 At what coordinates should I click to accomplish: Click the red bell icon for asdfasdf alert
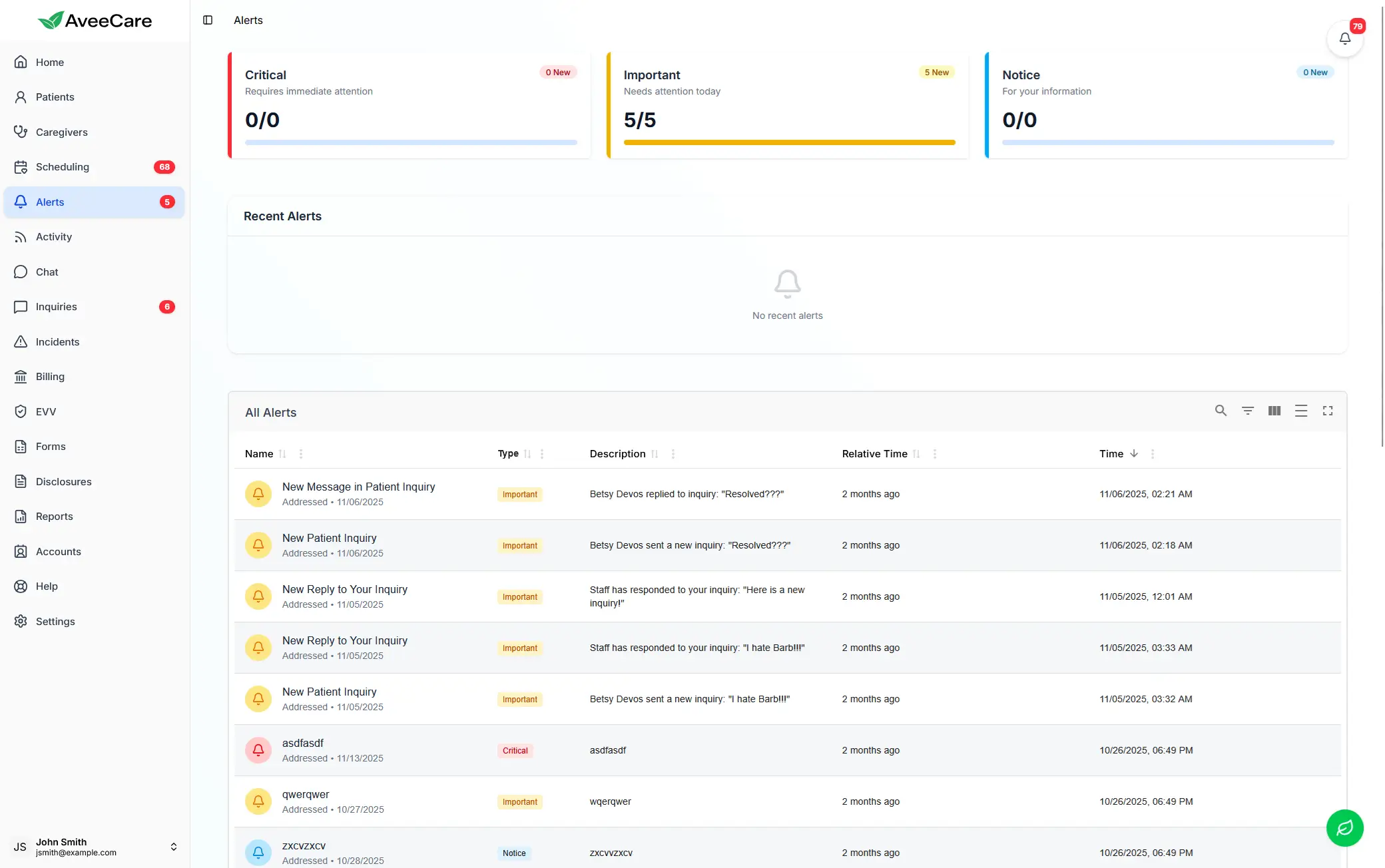tap(258, 750)
